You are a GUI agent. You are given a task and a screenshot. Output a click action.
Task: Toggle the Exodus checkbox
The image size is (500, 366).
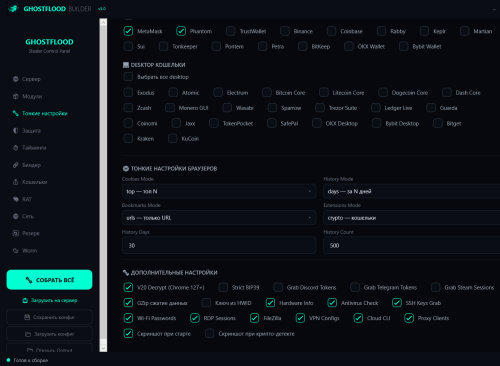point(128,92)
